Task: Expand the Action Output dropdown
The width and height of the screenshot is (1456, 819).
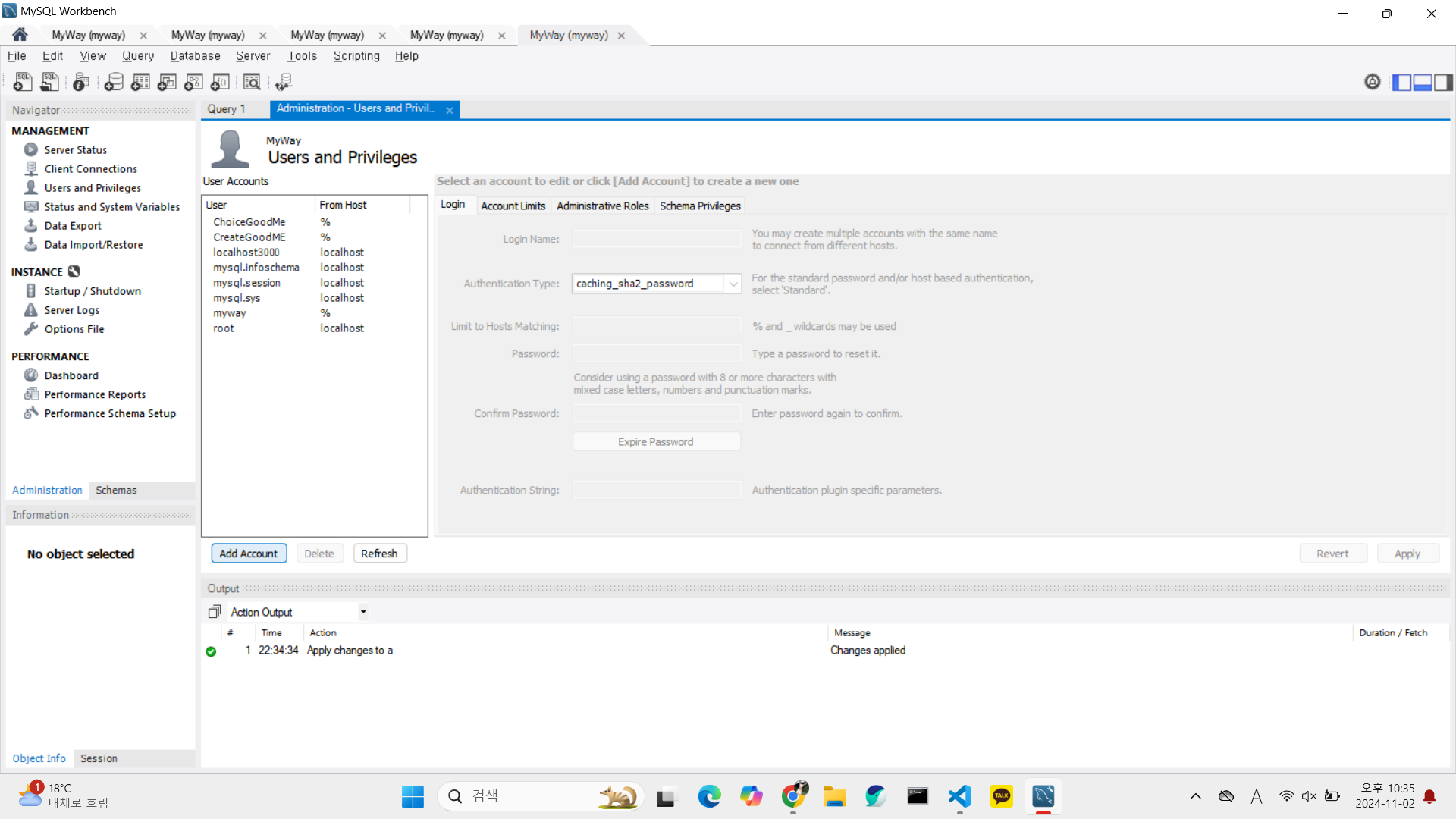Action: pyautogui.click(x=363, y=612)
